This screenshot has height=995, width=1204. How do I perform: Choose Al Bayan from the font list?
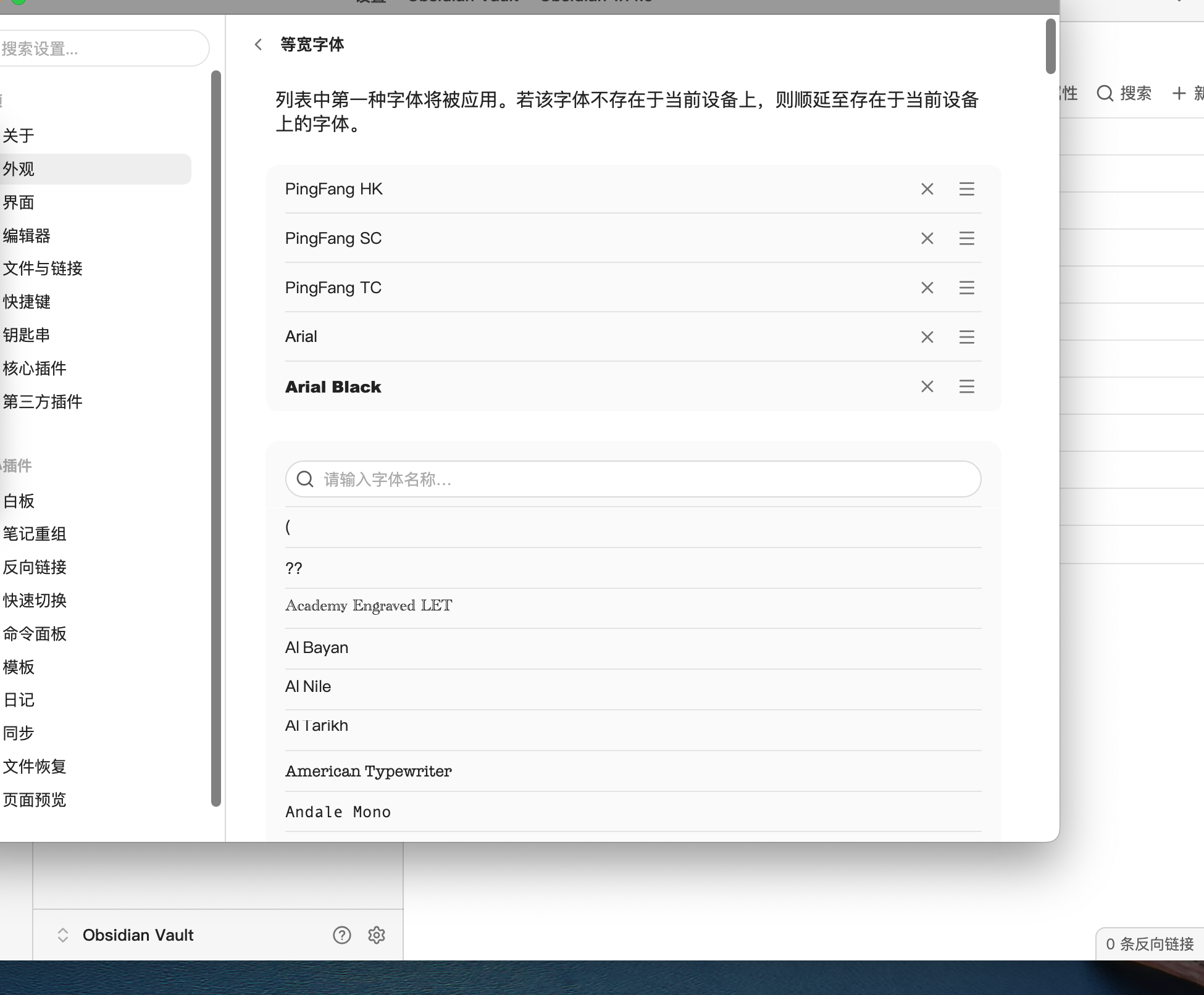633,649
